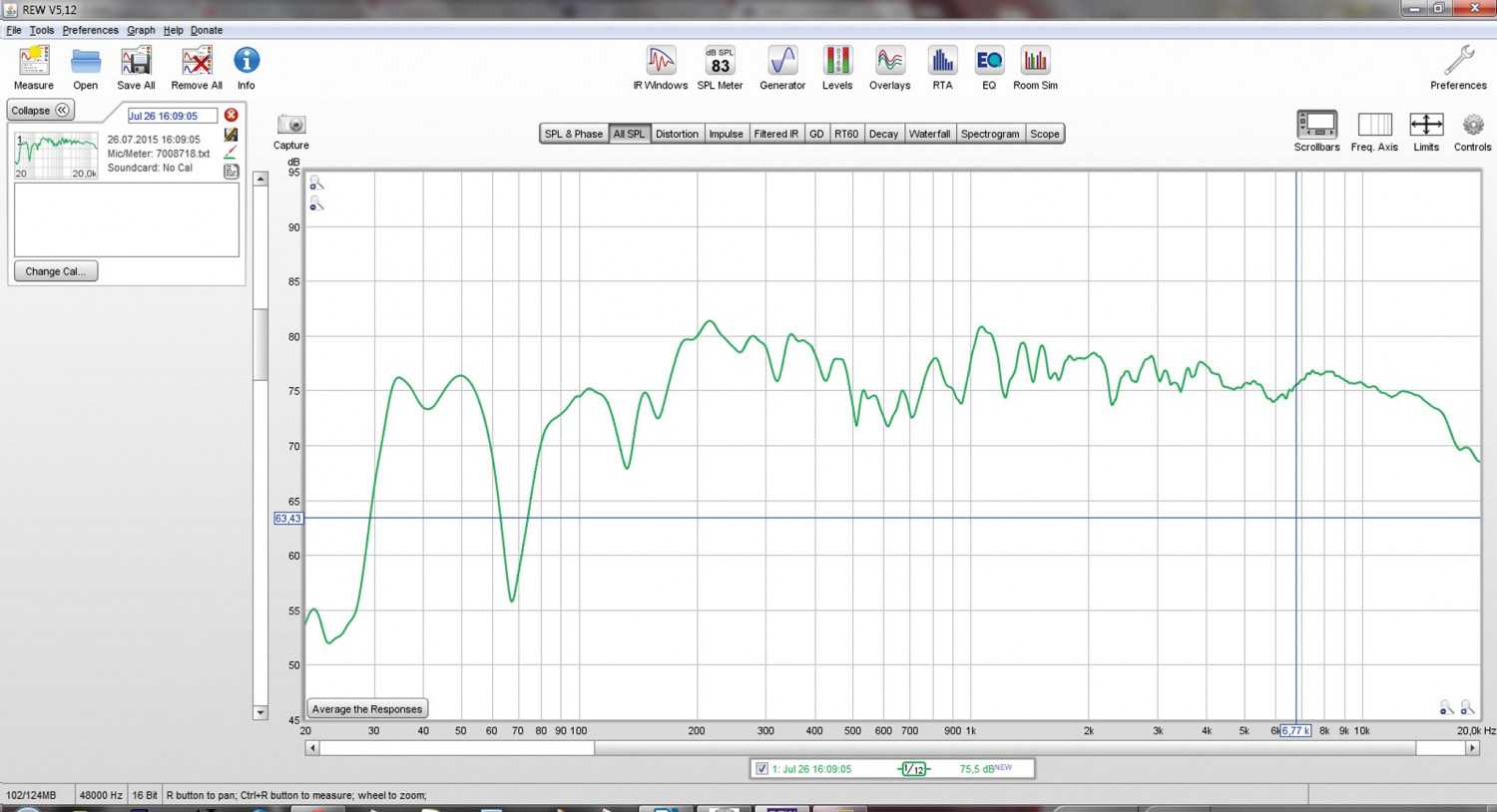Capture the graph with camera icon
This screenshot has height=812, width=1497.
click(x=291, y=124)
